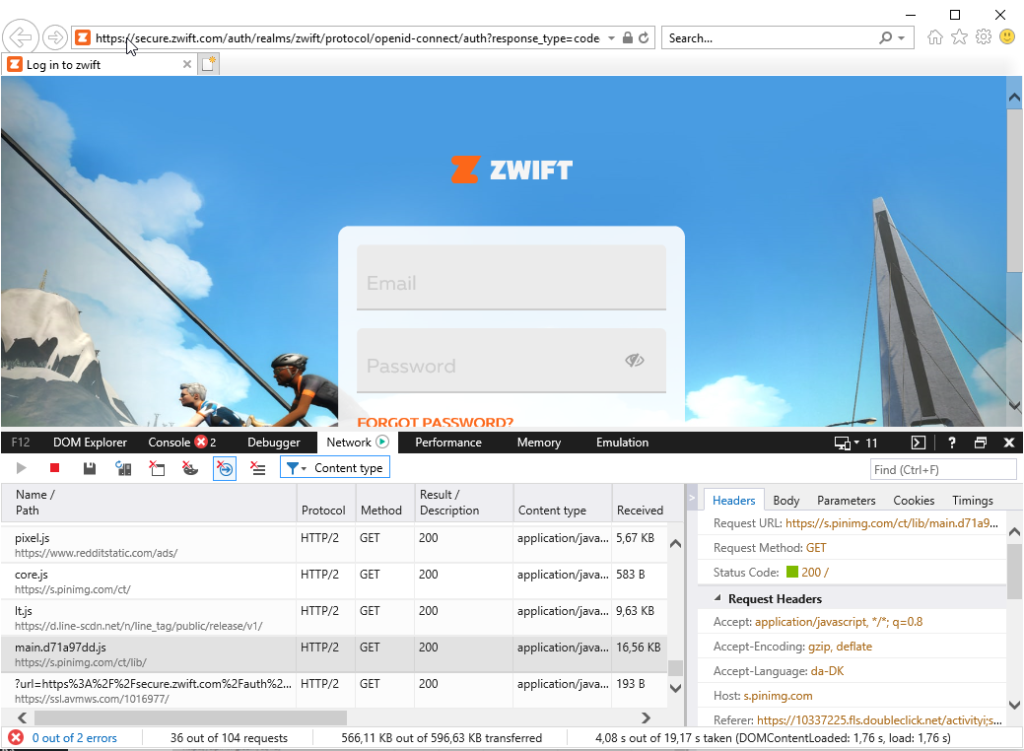Start network capture with the play icon
This screenshot has width=1024, height=751.
21,468
